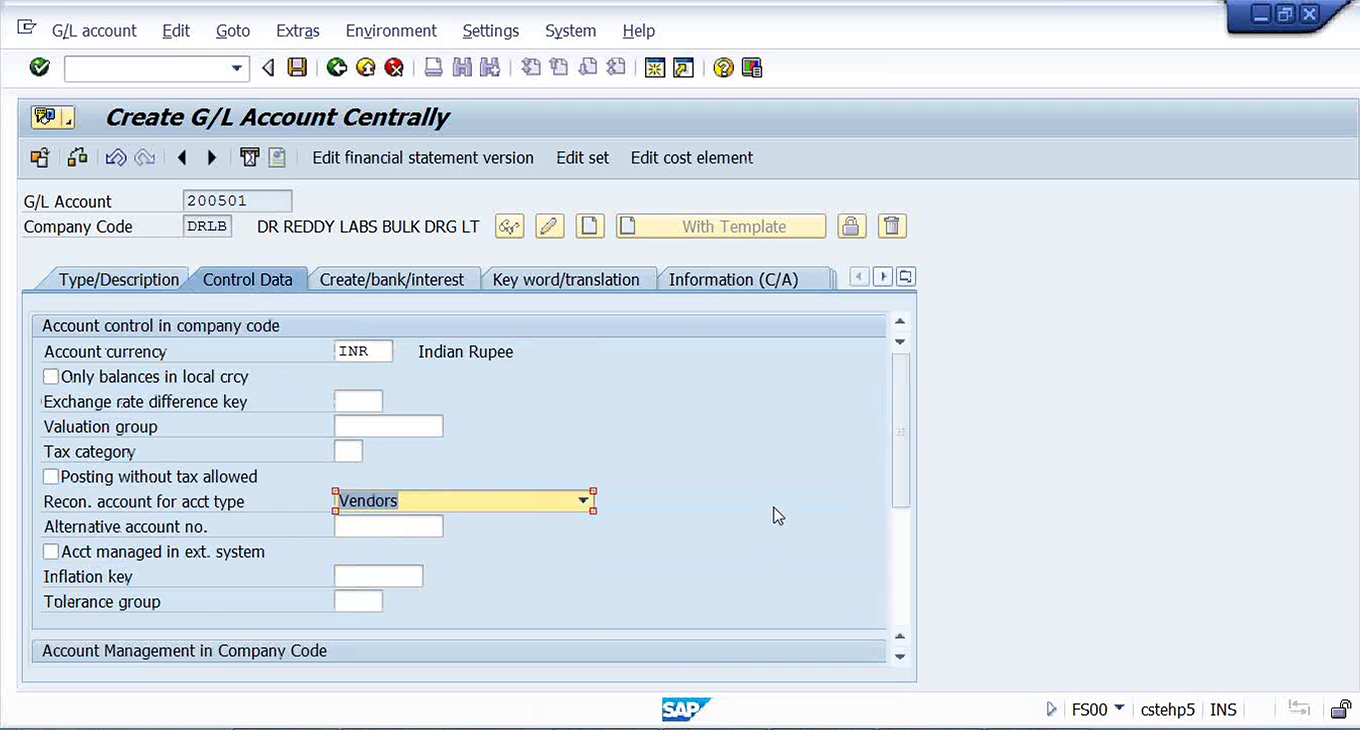
Task: Check 'Acct managed in ext. system' box
Action: tap(51, 552)
